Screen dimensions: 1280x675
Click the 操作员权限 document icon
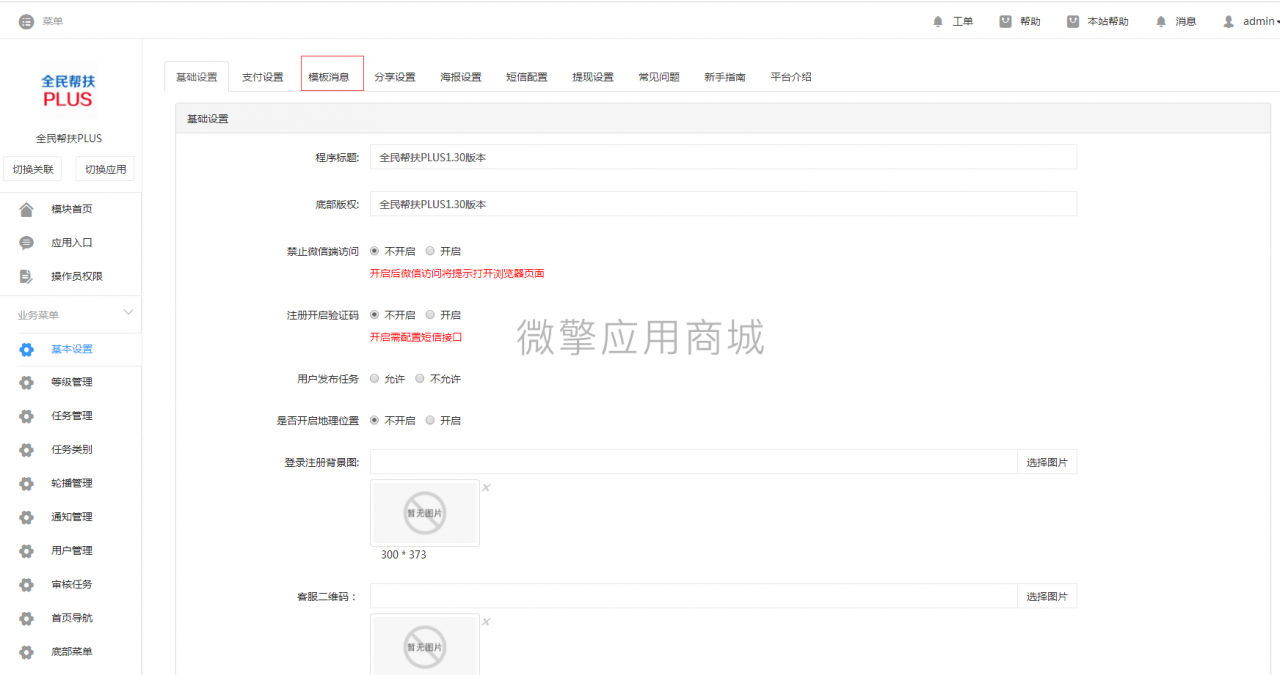tap(27, 276)
